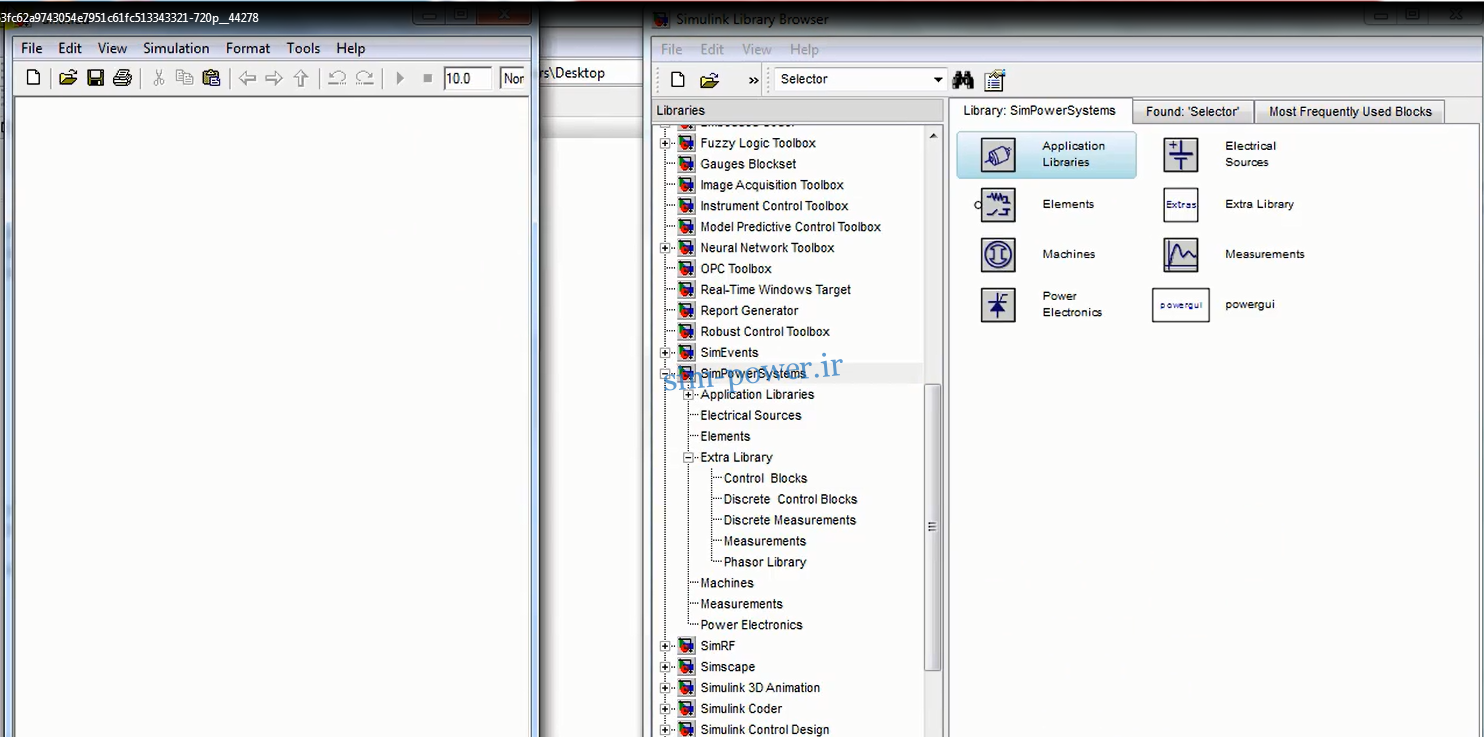Create new model in the model window toolbar
Viewport: 1484px width, 737px height.
(34, 78)
